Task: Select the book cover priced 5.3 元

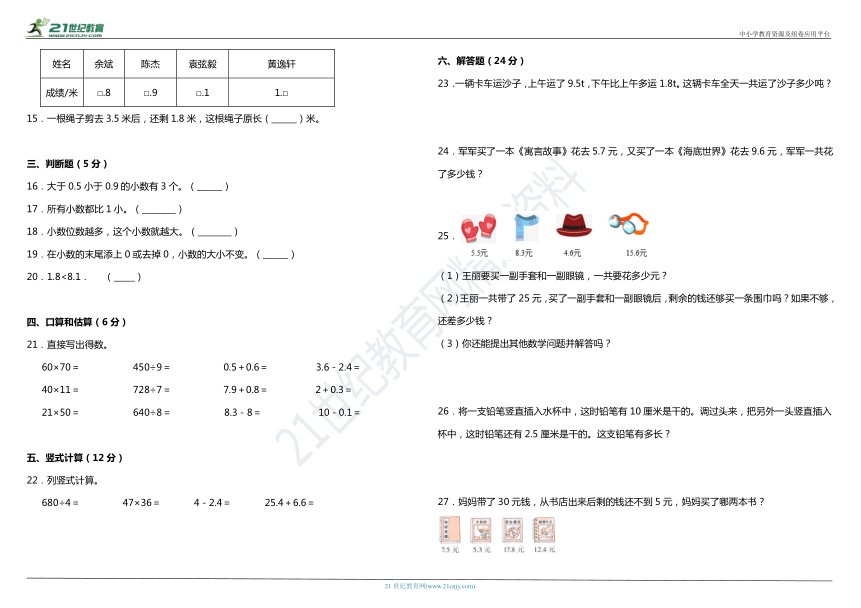Action: pos(481,529)
